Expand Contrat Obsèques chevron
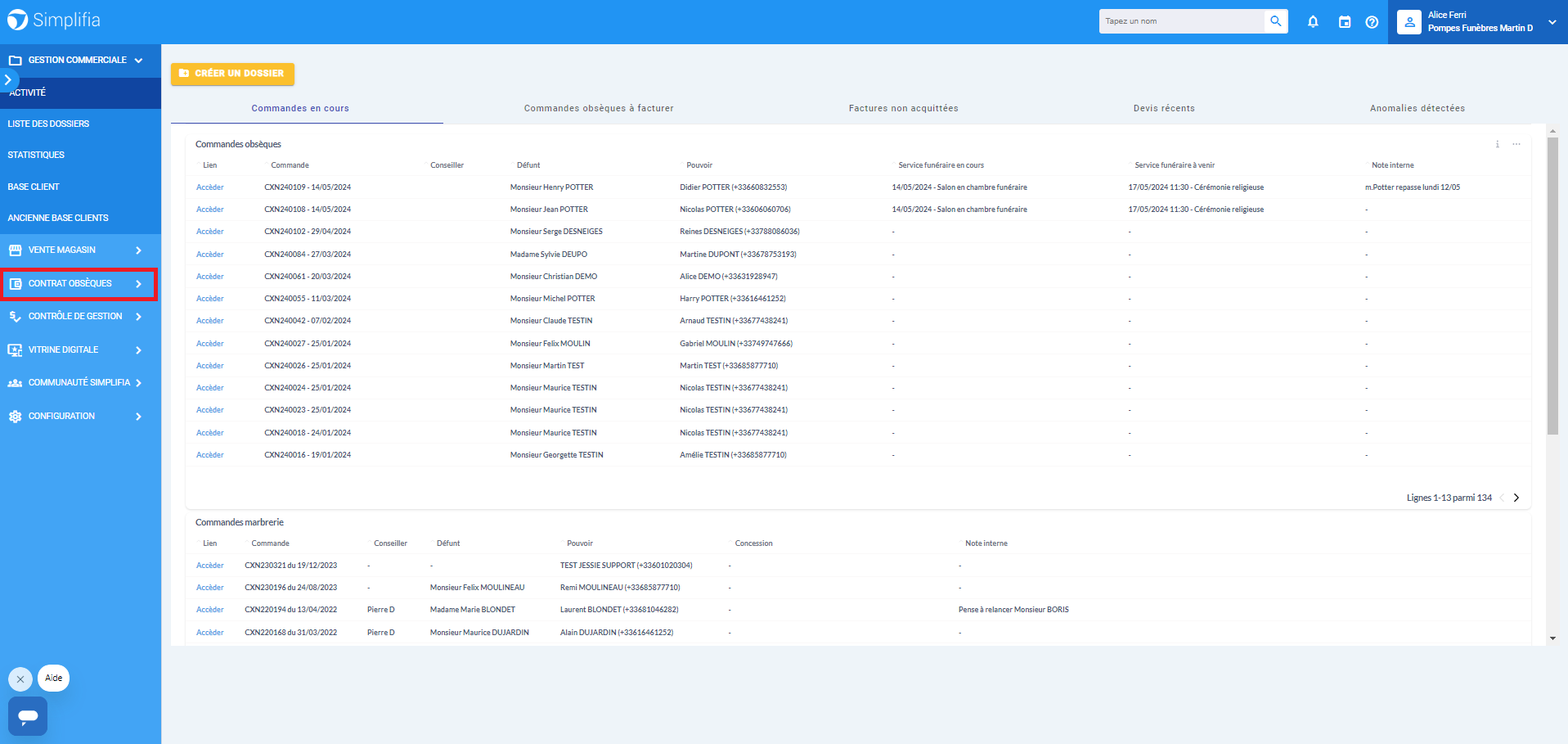The image size is (1568, 744). tap(138, 284)
